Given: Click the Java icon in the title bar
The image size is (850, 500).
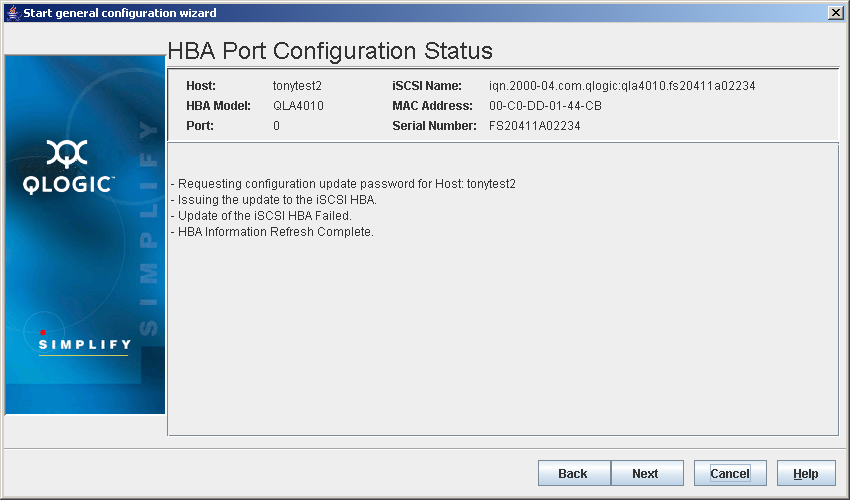Looking at the screenshot, I should point(12,12).
